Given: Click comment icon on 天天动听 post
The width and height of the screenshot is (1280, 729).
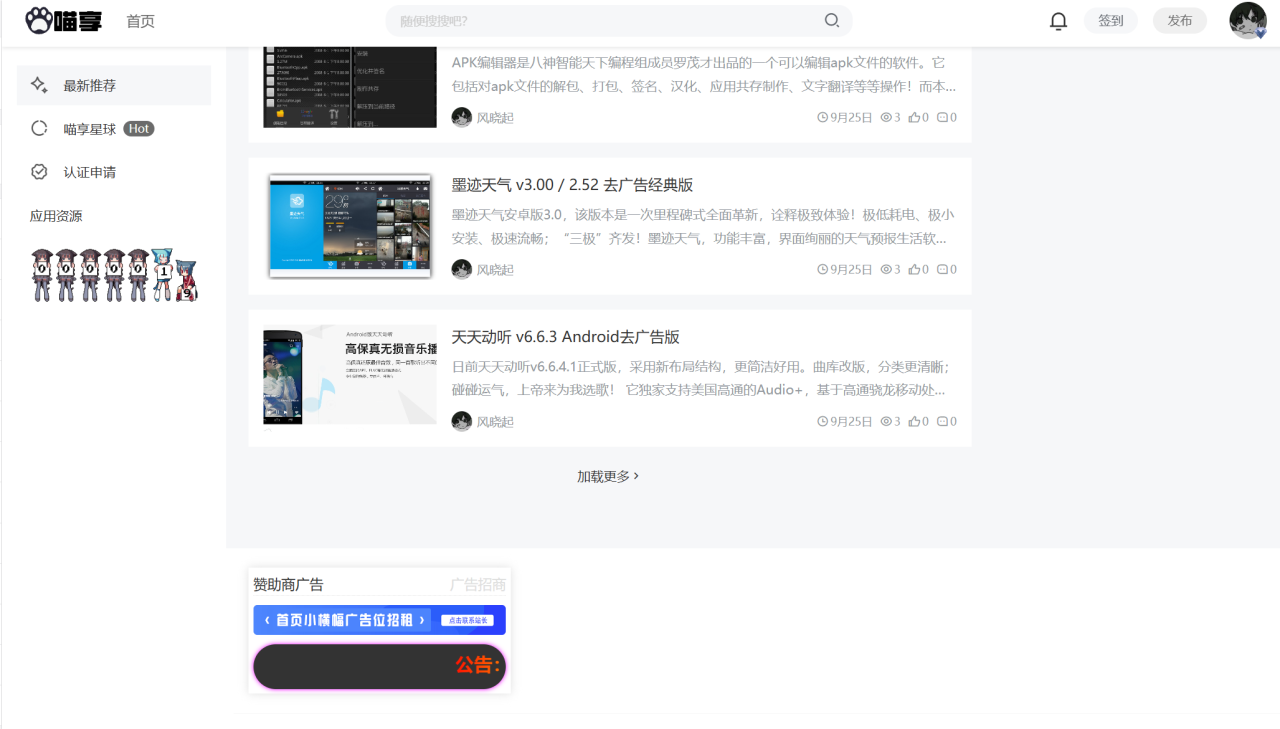Looking at the screenshot, I should pyautogui.click(x=942, y=421).
